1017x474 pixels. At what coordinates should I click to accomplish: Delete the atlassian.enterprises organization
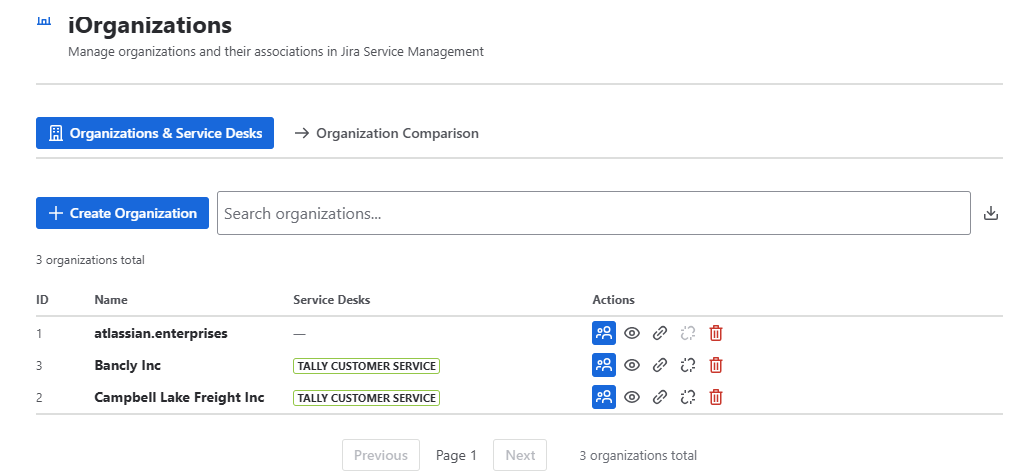[715, 333]
